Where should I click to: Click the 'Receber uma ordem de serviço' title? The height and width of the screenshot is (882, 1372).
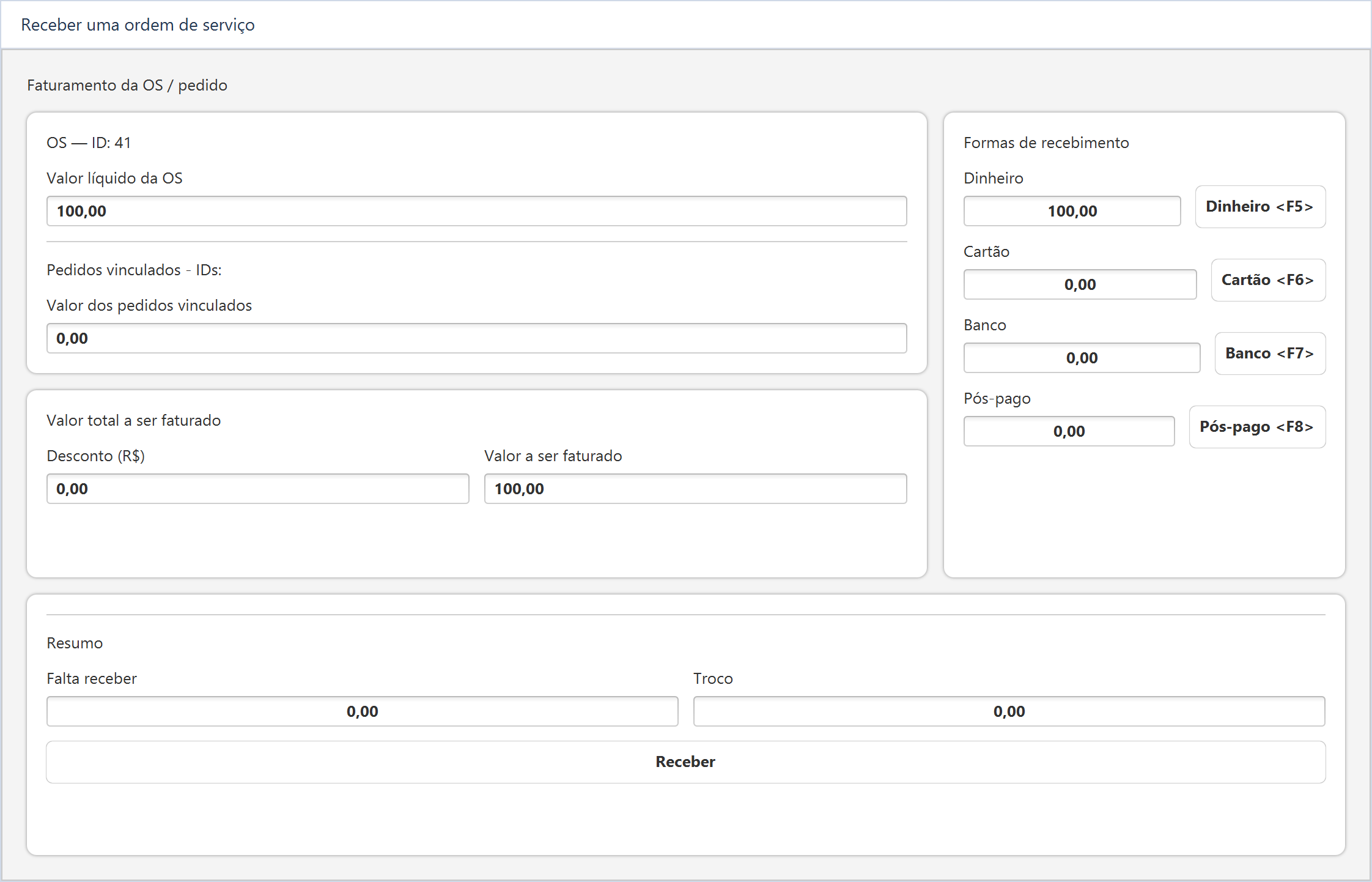click(x=138, y=25)
